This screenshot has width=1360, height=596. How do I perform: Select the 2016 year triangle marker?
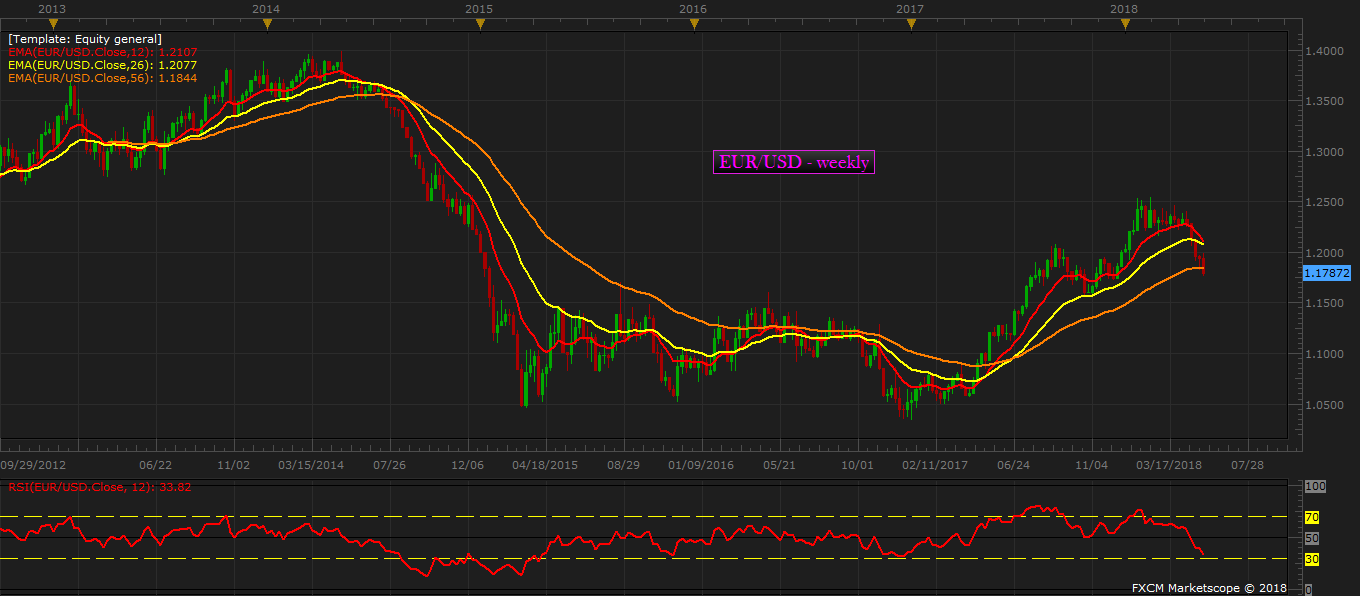[694, 24]
